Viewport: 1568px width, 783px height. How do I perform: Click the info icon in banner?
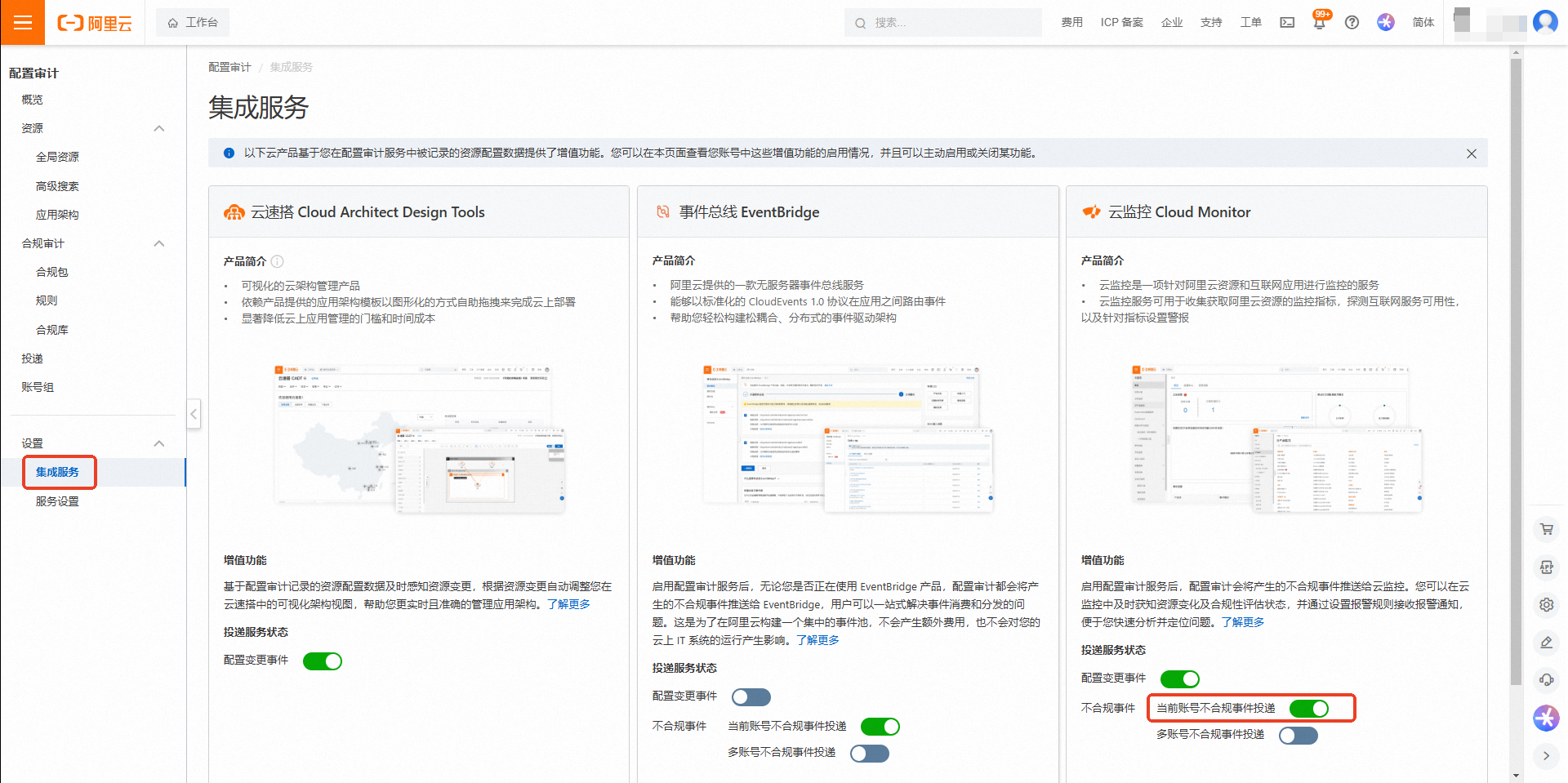pos(229,153)
